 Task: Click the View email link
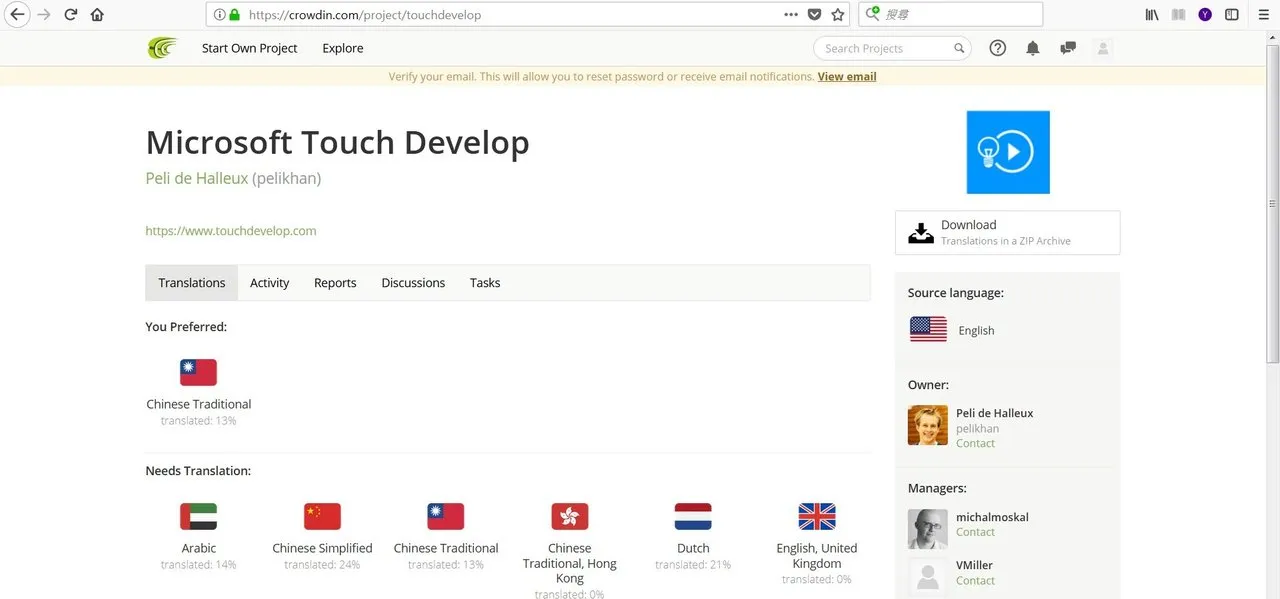click(x=847, y=76)
